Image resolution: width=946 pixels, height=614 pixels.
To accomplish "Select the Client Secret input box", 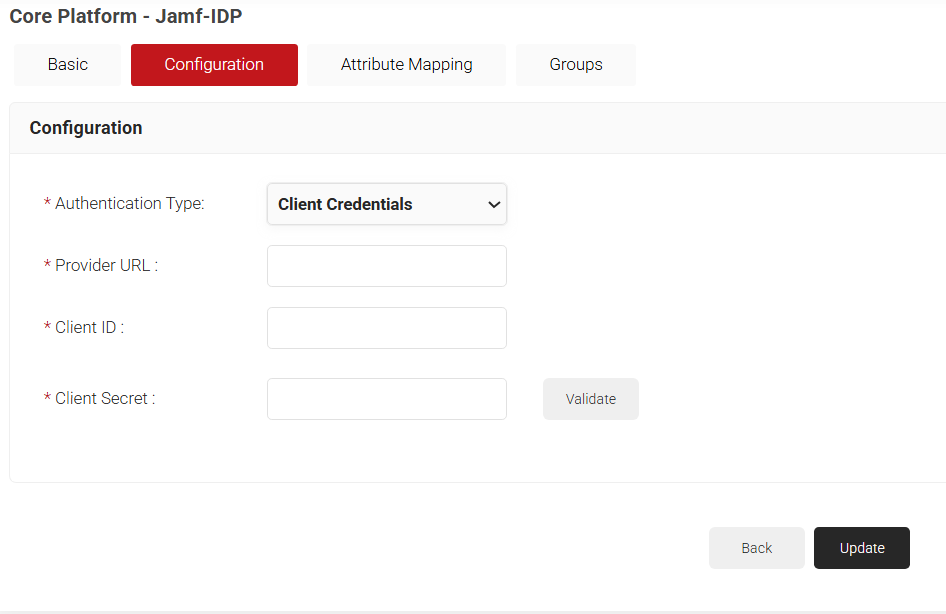I will click(x=386, y=399).
